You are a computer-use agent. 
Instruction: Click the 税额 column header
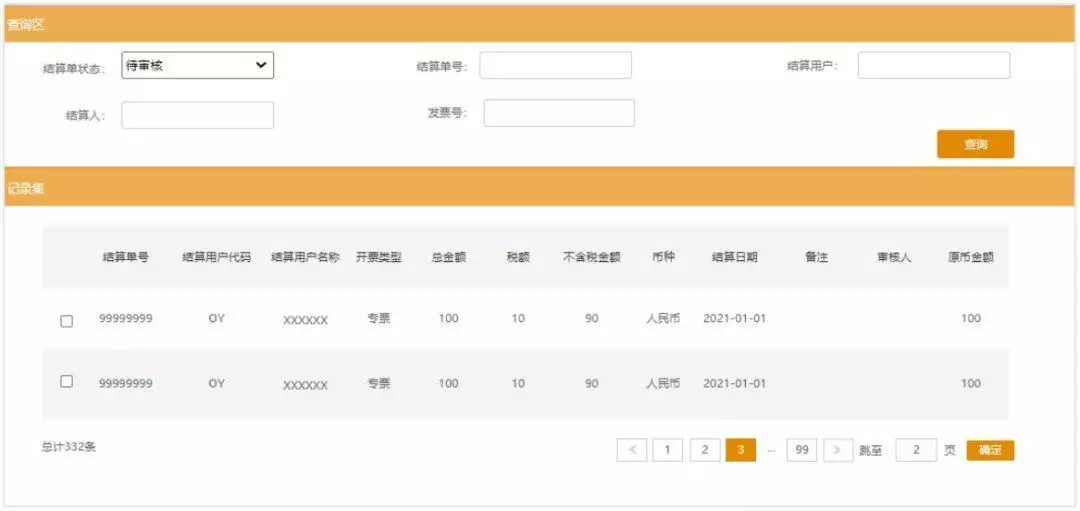518,258
